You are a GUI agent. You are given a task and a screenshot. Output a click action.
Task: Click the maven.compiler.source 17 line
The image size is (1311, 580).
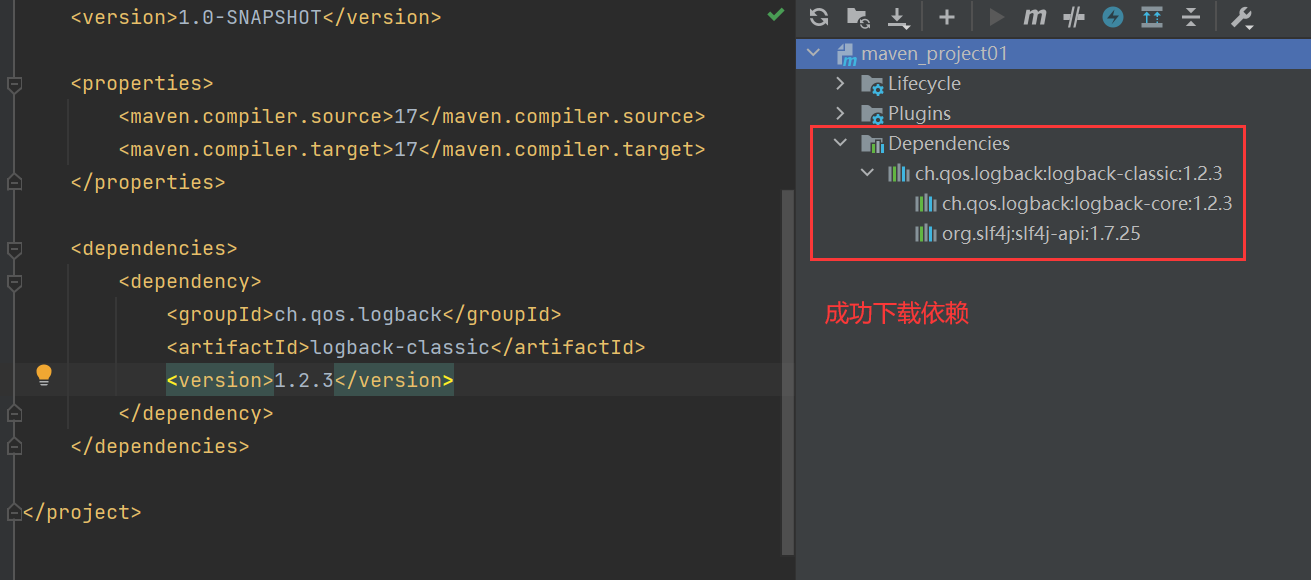pos(412,116)
